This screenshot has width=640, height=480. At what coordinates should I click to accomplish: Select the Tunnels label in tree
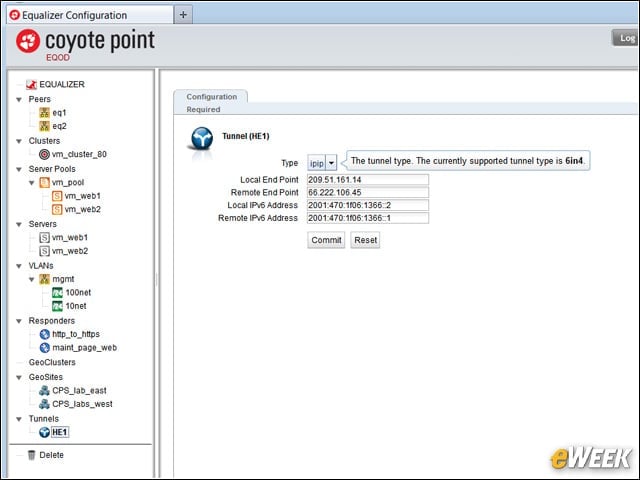click(44, 419)
